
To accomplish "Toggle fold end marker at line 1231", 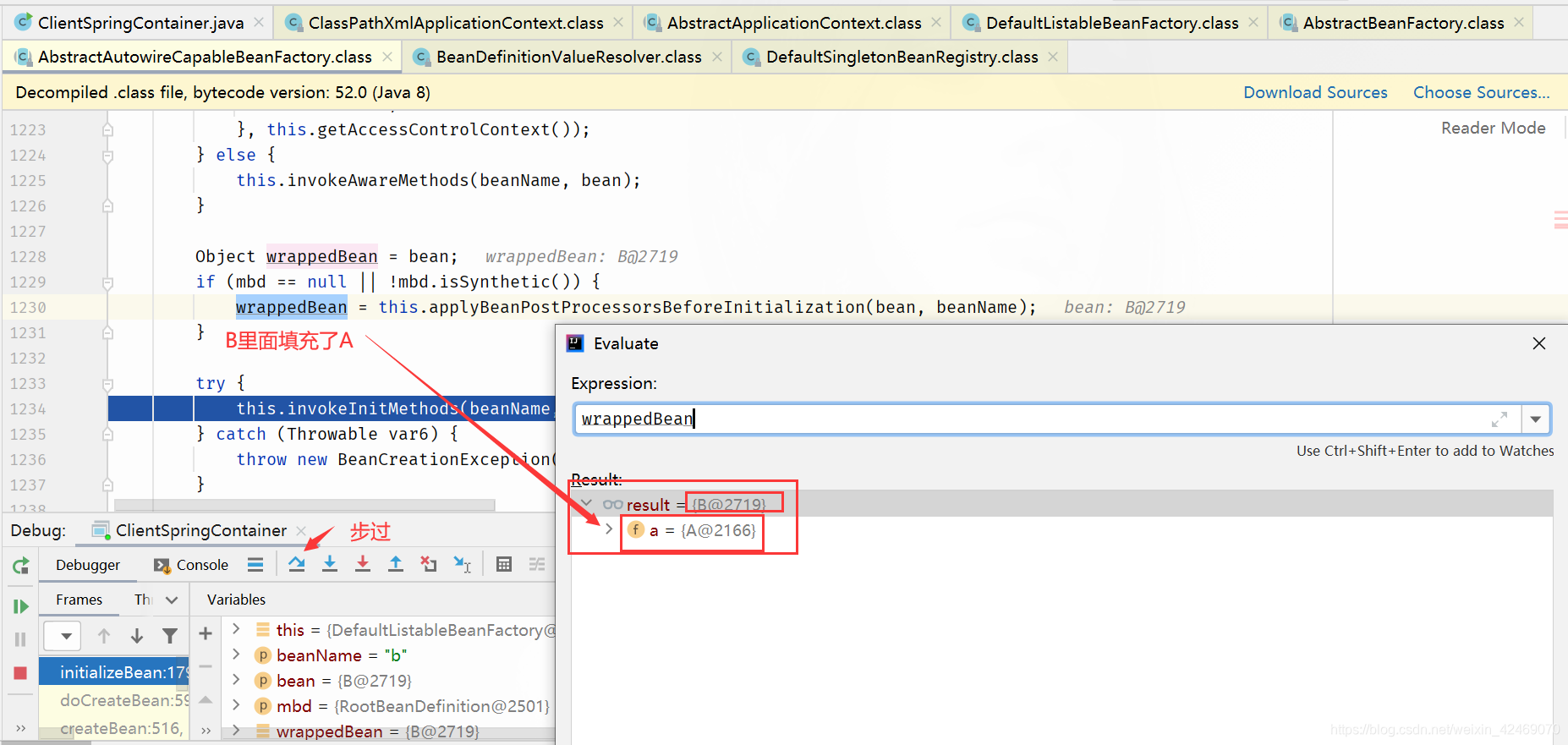I will pos(107,333).
